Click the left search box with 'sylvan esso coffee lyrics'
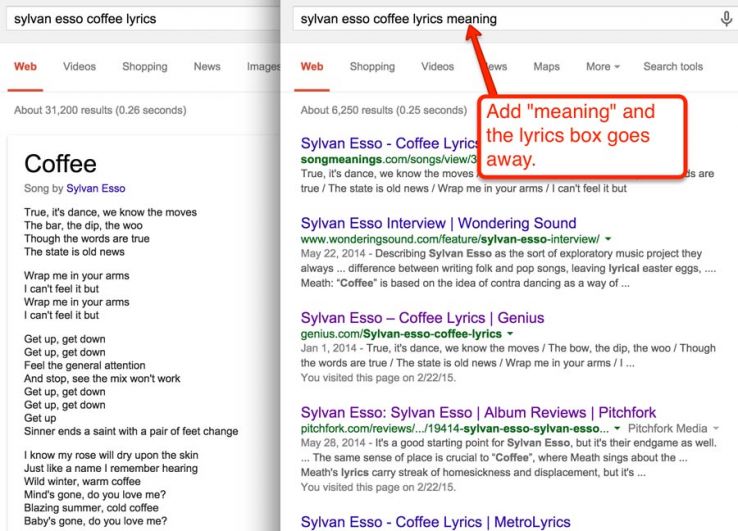Image resolution: width=738 pixels, height=531 pixels. click(143, 19)
